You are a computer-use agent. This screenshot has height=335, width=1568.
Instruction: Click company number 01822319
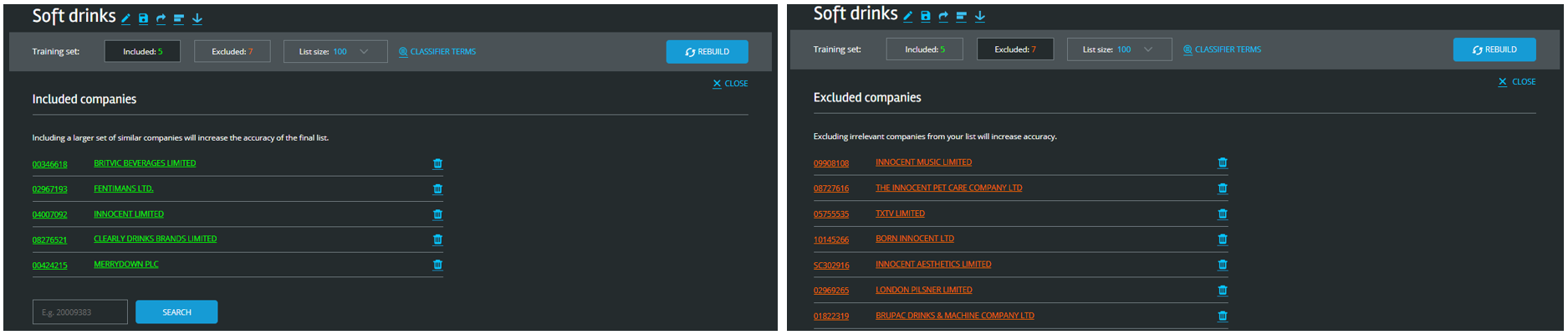[x=831, y=317]
